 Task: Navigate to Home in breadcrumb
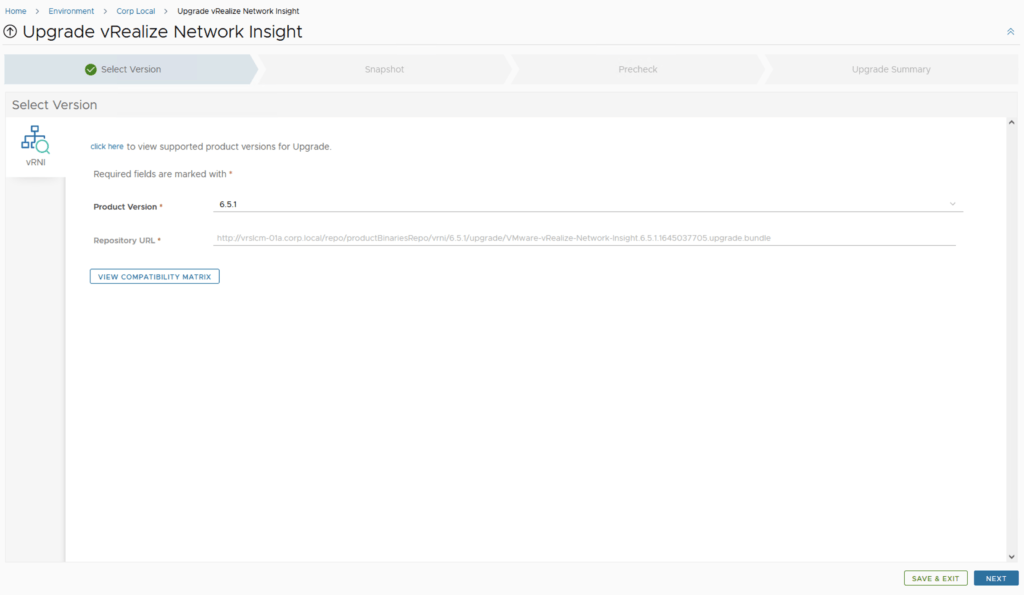(16, 11)
